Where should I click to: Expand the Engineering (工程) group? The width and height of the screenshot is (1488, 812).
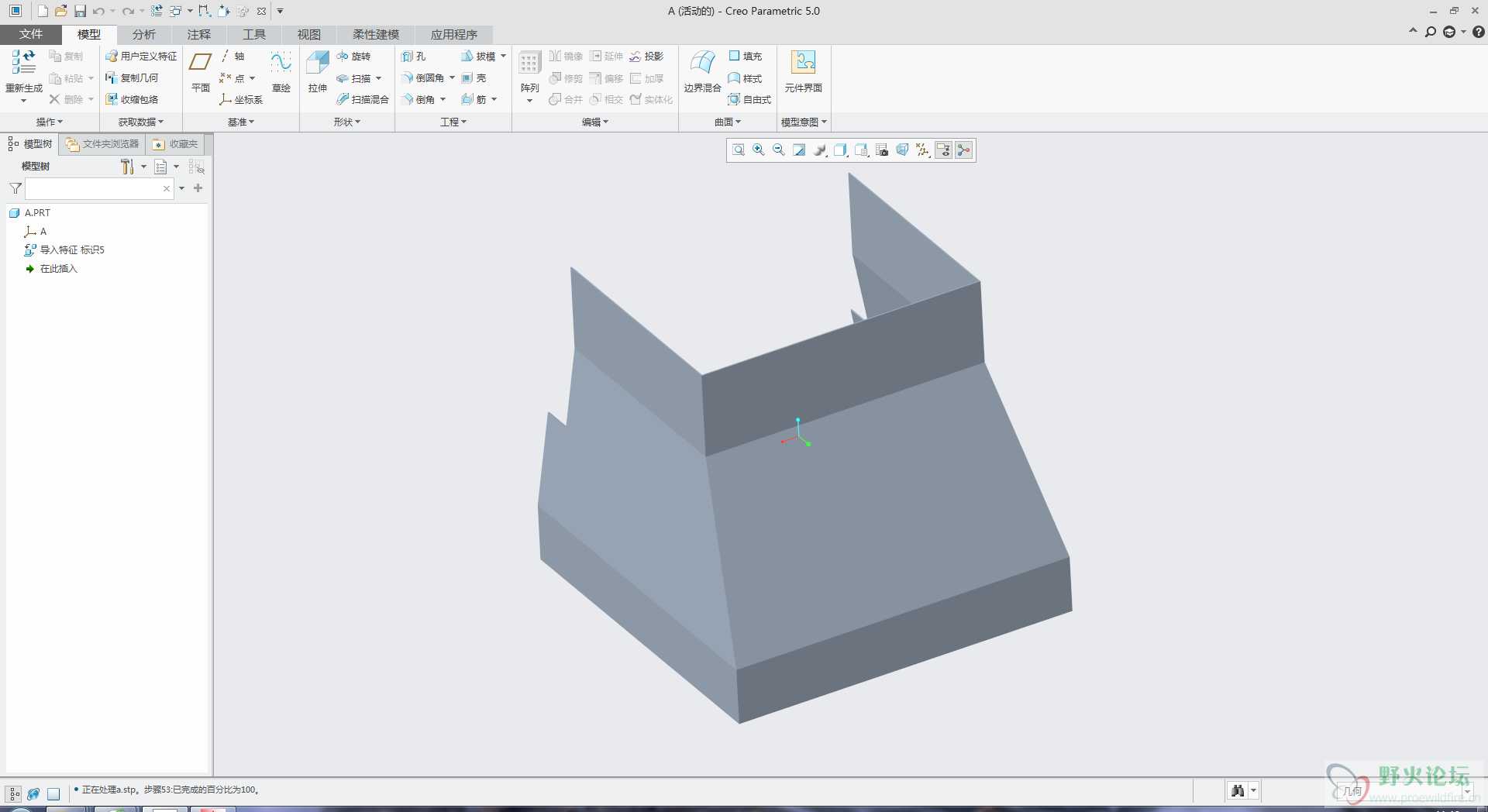click(x=453, y=122)
